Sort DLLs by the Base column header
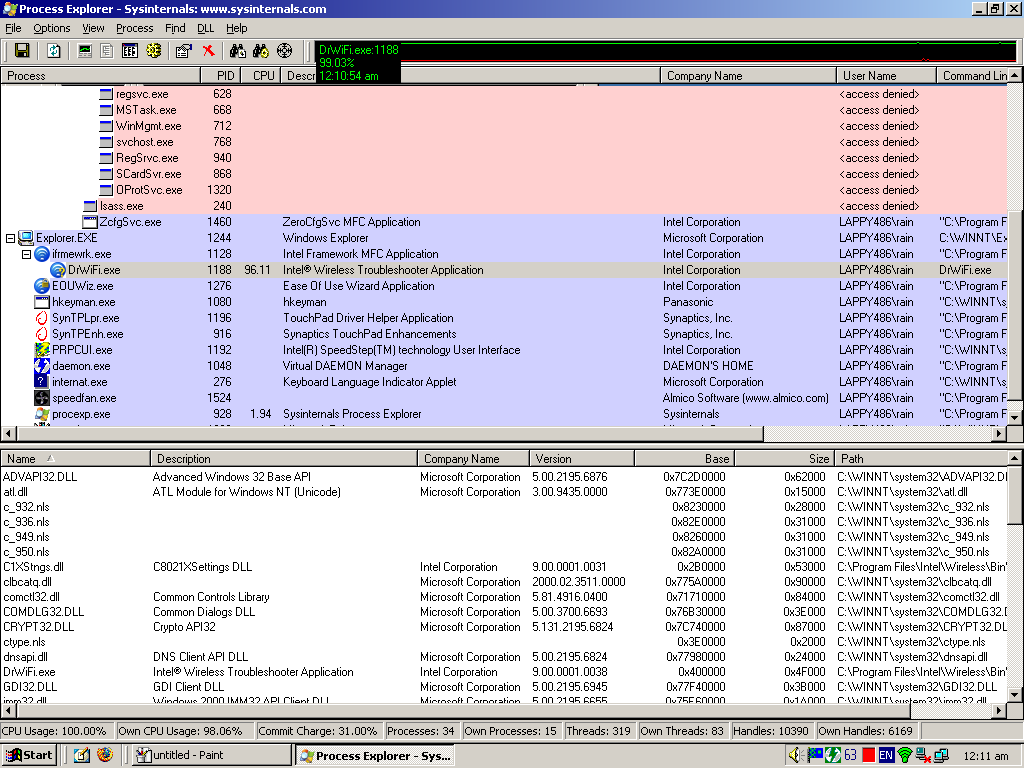This screenshot has width=1024, height=768. tap(684, 459)
